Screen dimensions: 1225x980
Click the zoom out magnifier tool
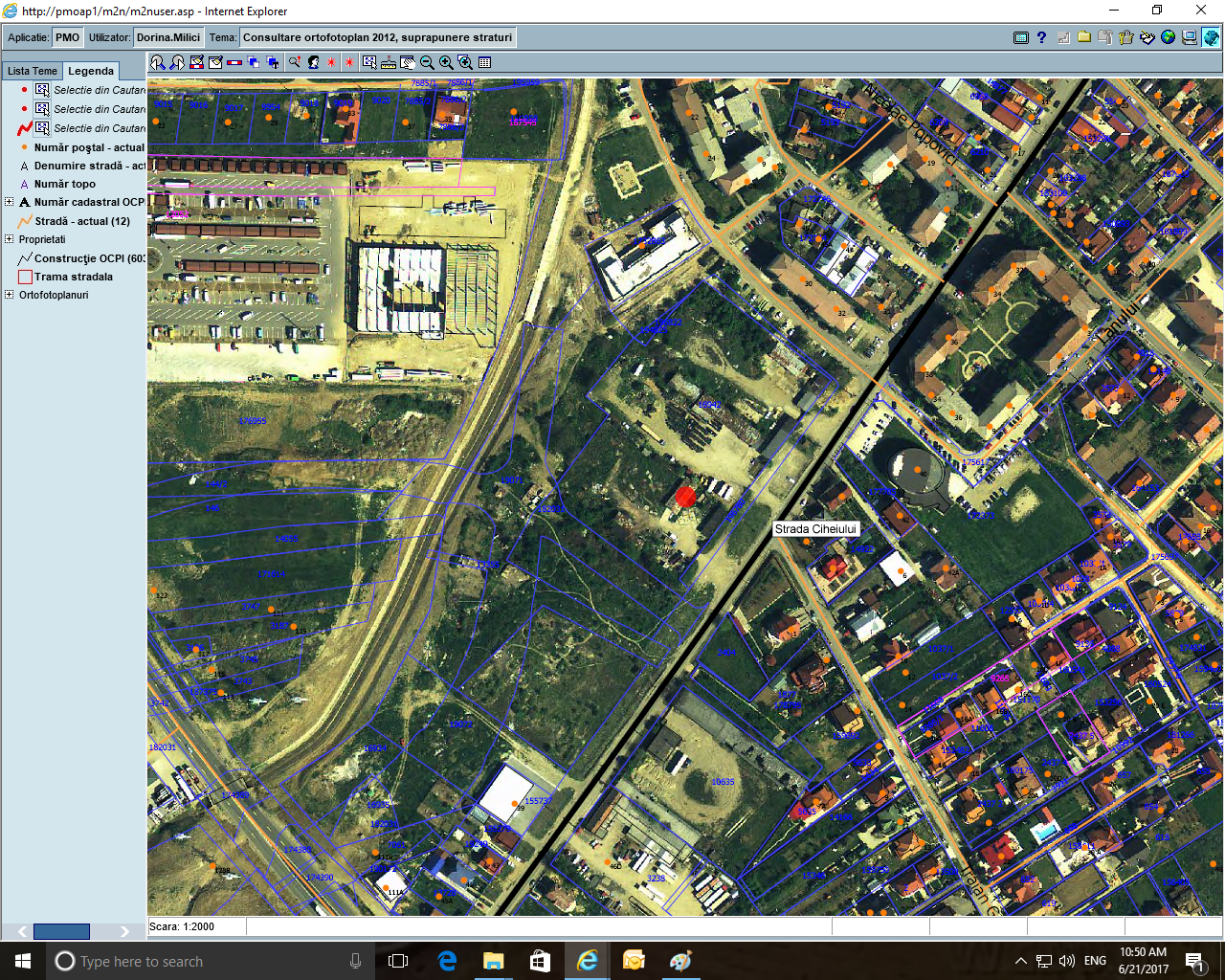point(427,63)
